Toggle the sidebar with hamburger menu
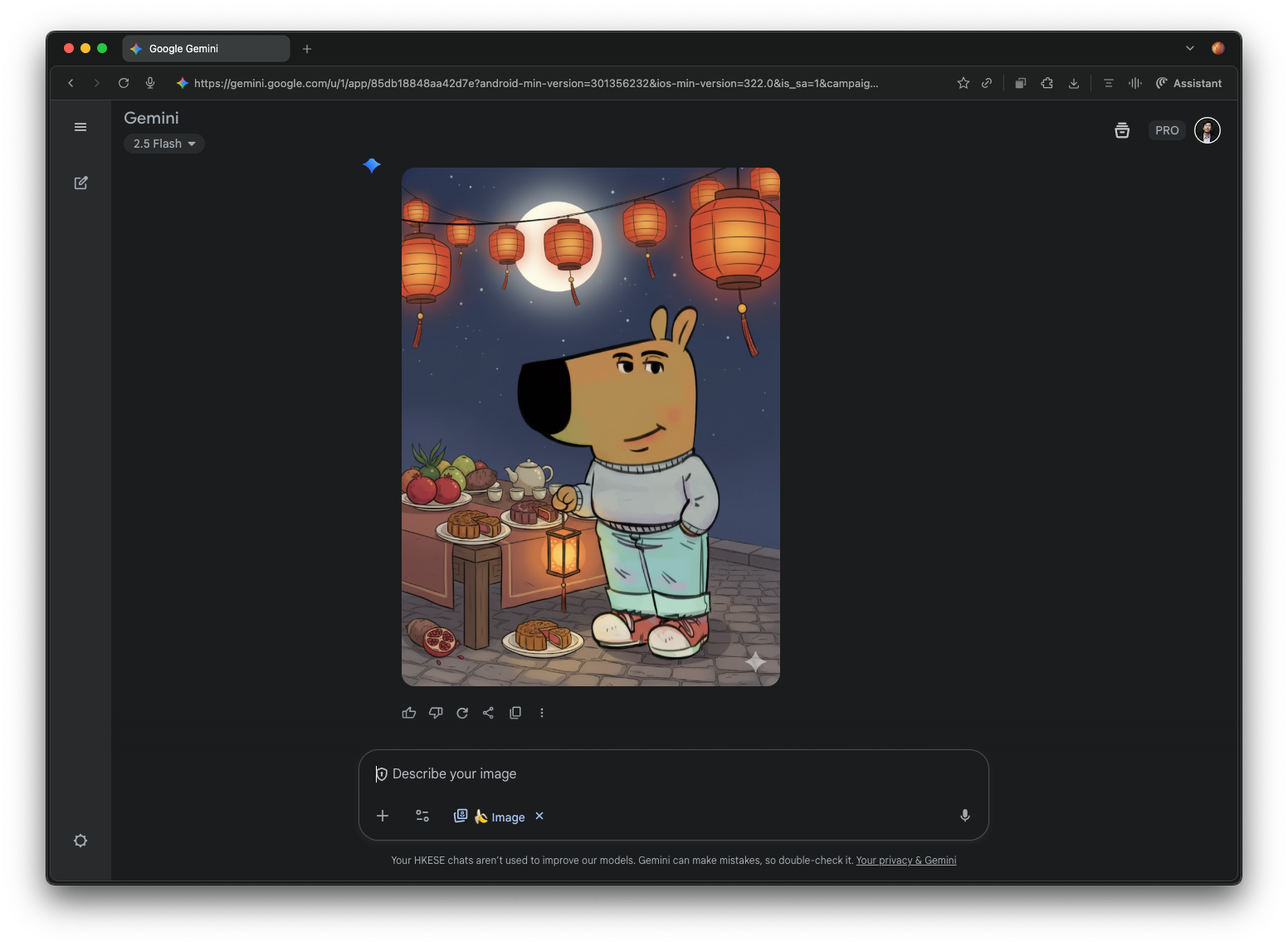The image size is (1288, 946). coord(80,127)
